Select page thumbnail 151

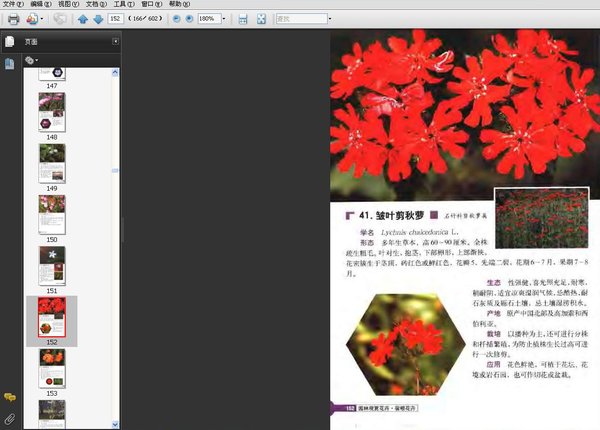[52, 266]
